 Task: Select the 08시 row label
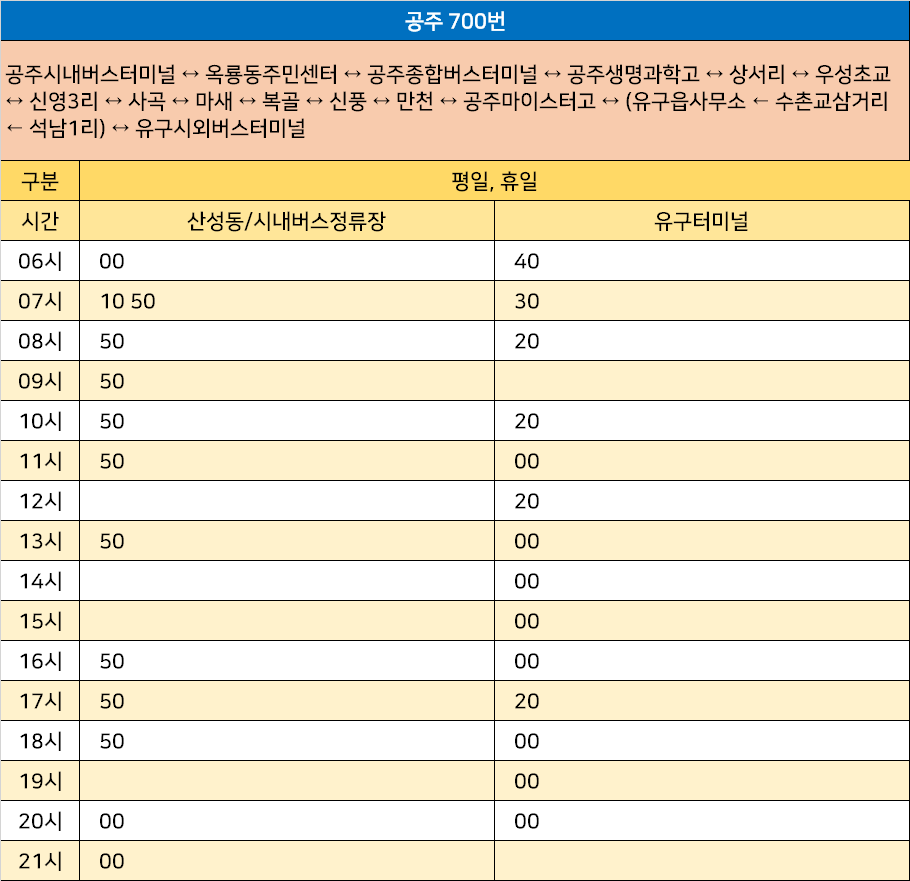pos(40,341)
